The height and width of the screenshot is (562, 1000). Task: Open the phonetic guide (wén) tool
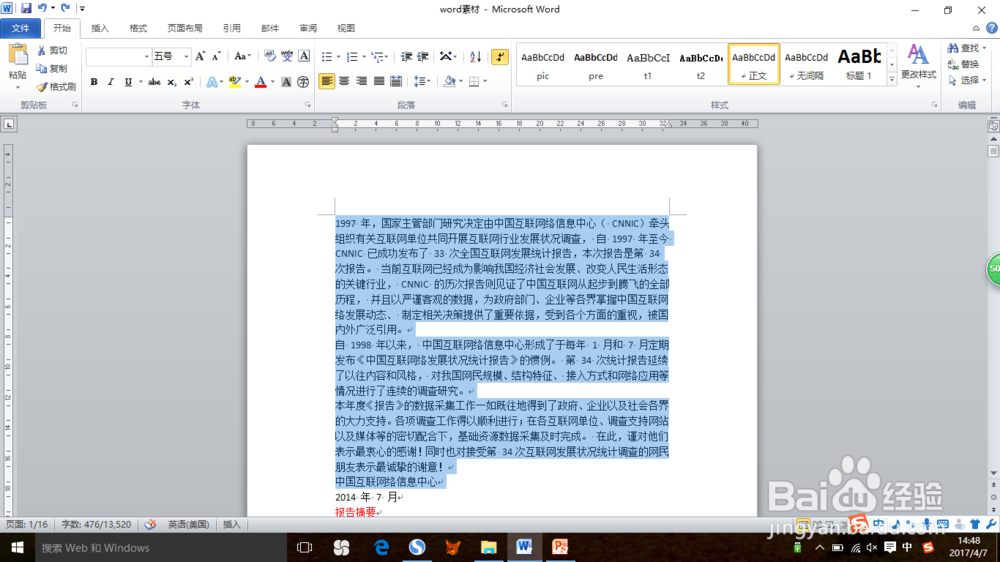(x=287, y=57)
